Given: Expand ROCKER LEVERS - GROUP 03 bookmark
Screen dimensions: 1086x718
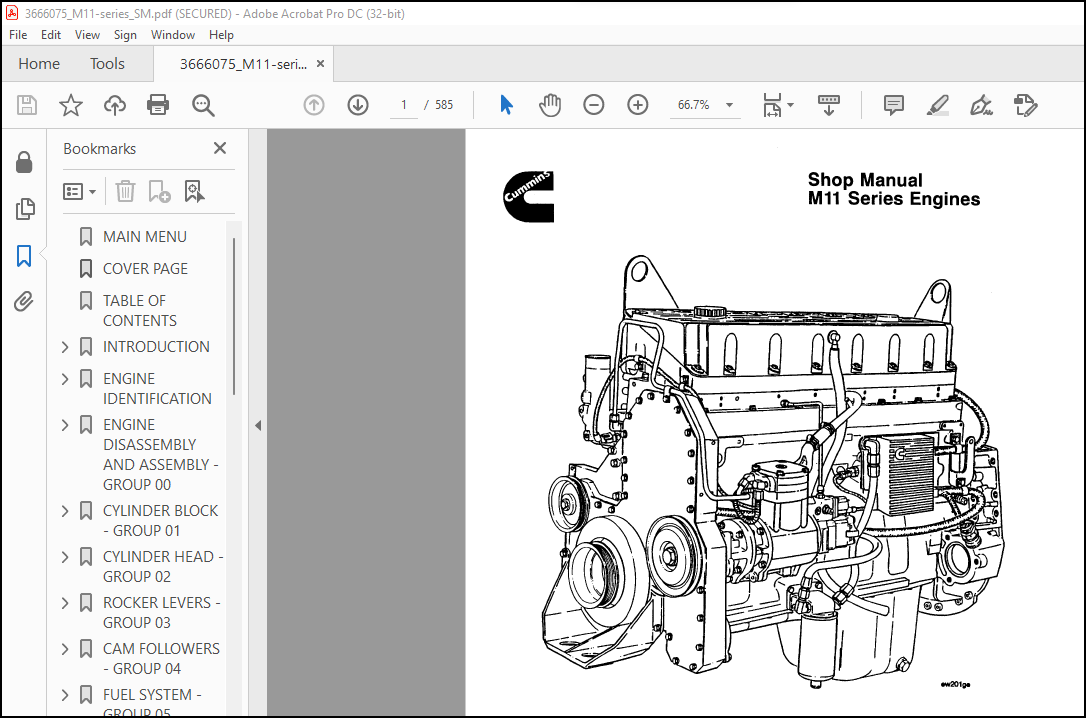Looking at the screenshot, I should coord(65,603).
